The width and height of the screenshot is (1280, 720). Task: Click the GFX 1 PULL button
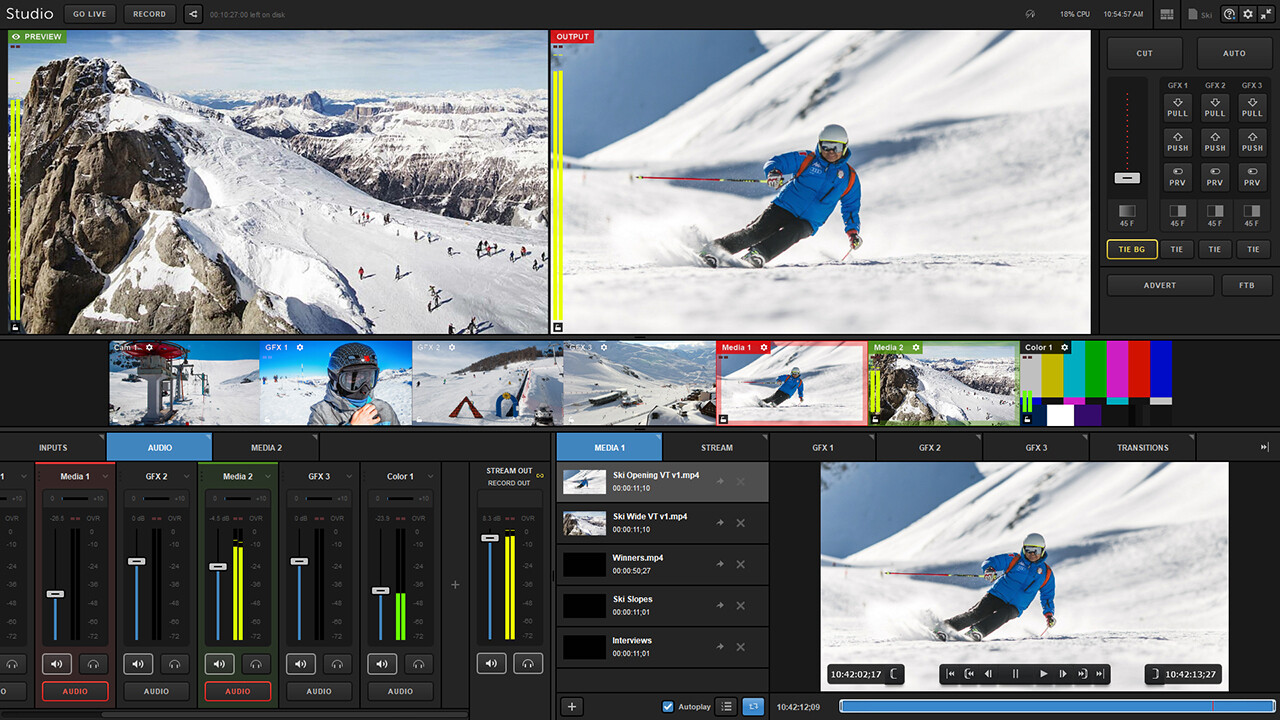coord(1177,108)
